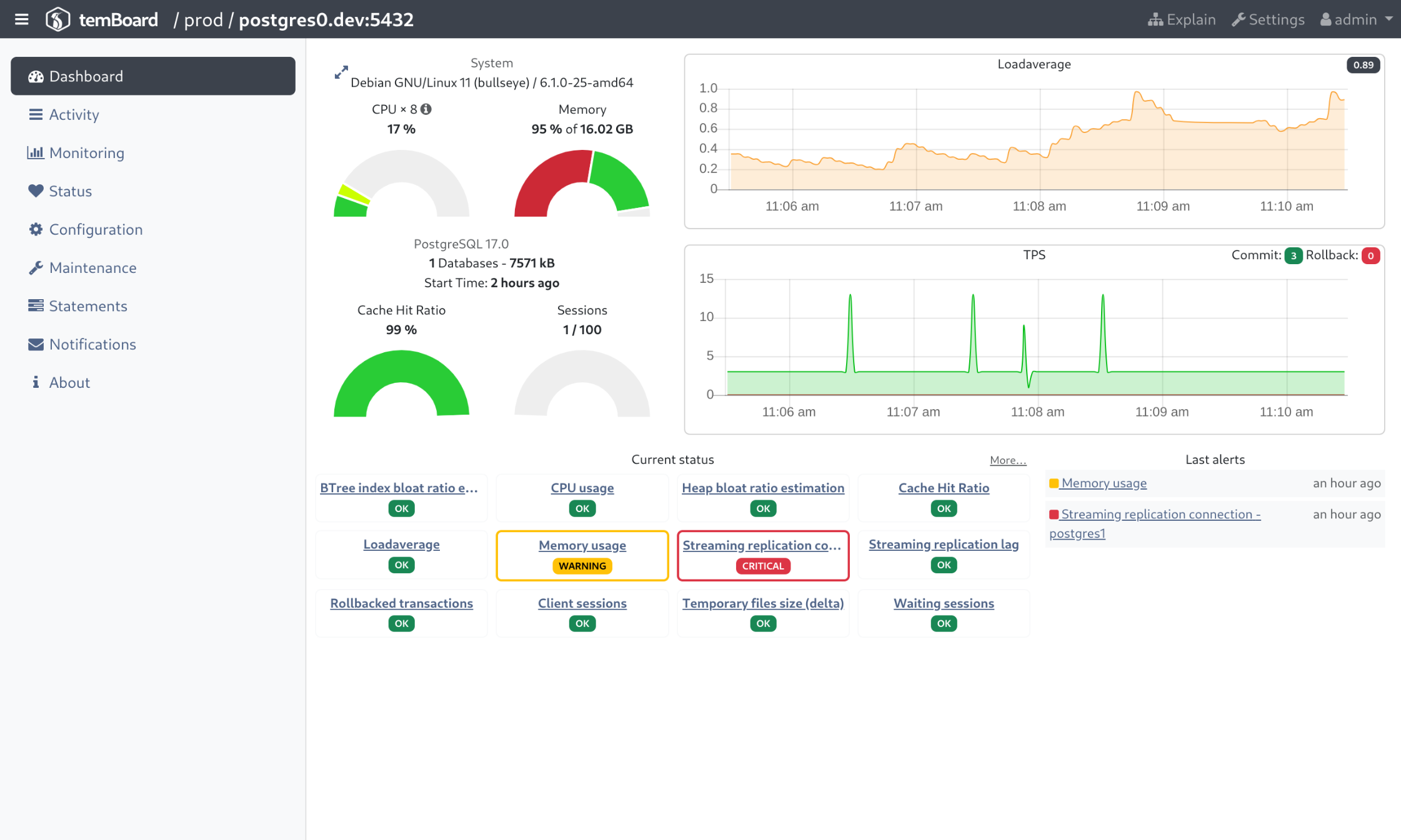Open Configuration with the gear icon
The image size is (1401, 840).
(96, 229)
